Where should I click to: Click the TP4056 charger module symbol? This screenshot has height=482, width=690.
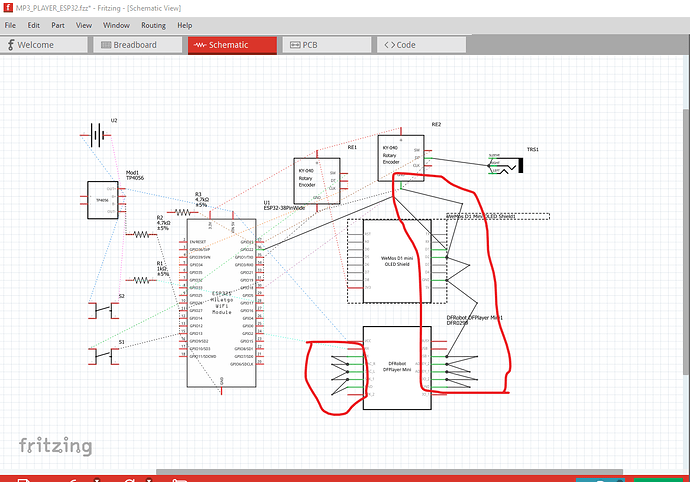pos(101,201)
